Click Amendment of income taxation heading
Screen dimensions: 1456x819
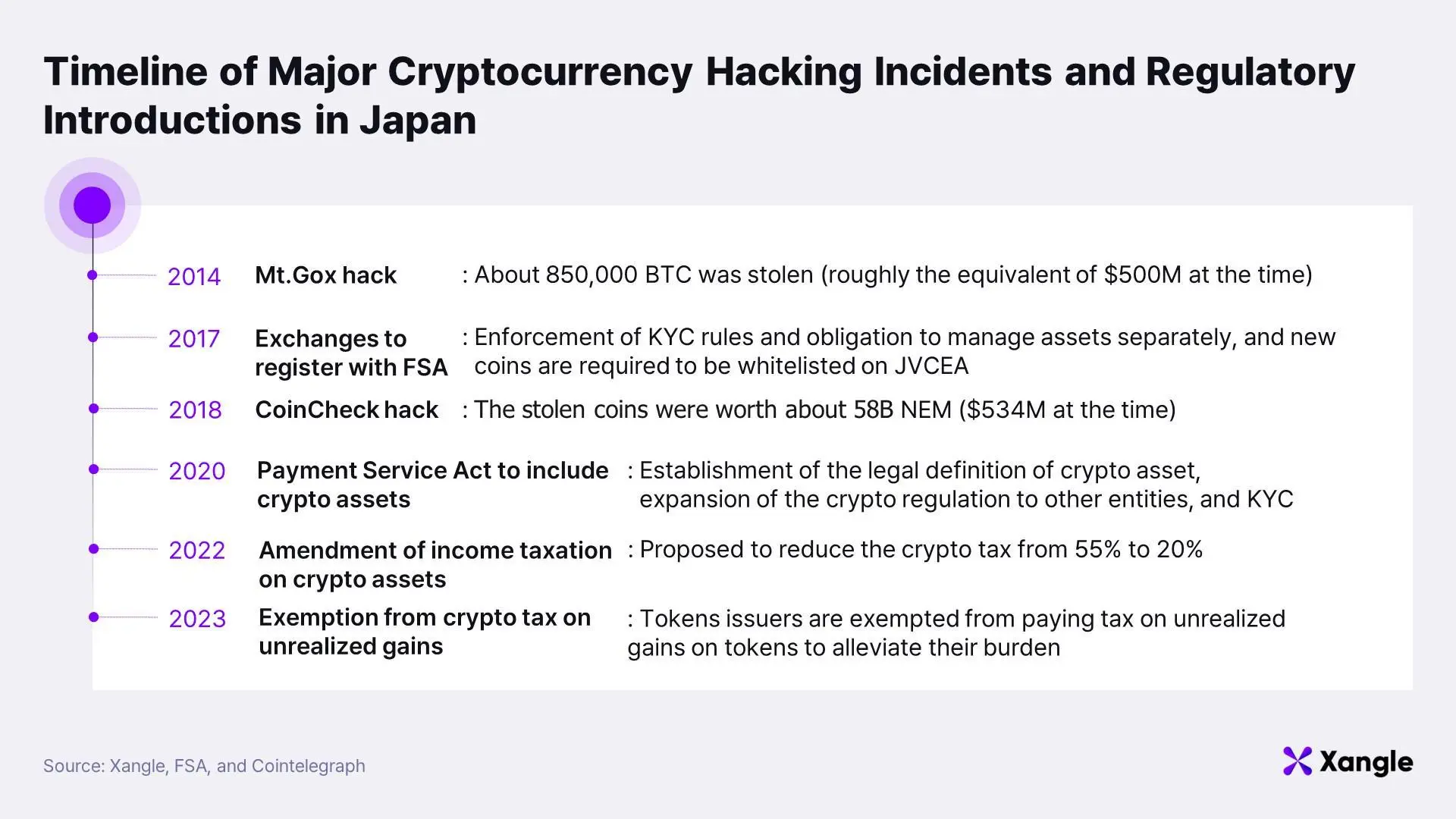(x=435, y=564)
